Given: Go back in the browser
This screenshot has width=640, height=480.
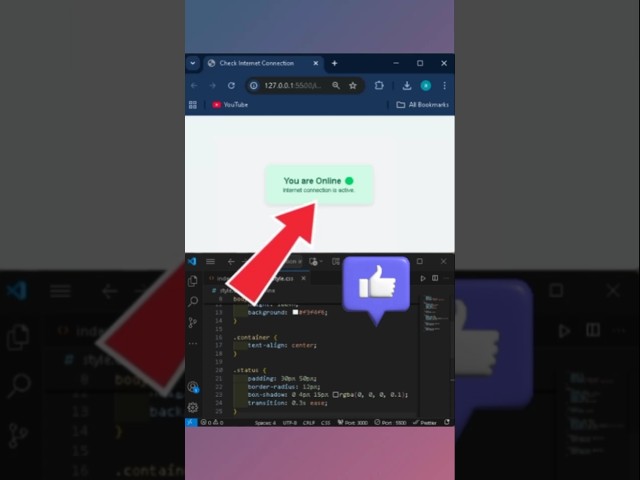Looking at the screenshot, I should coord(194,85).
